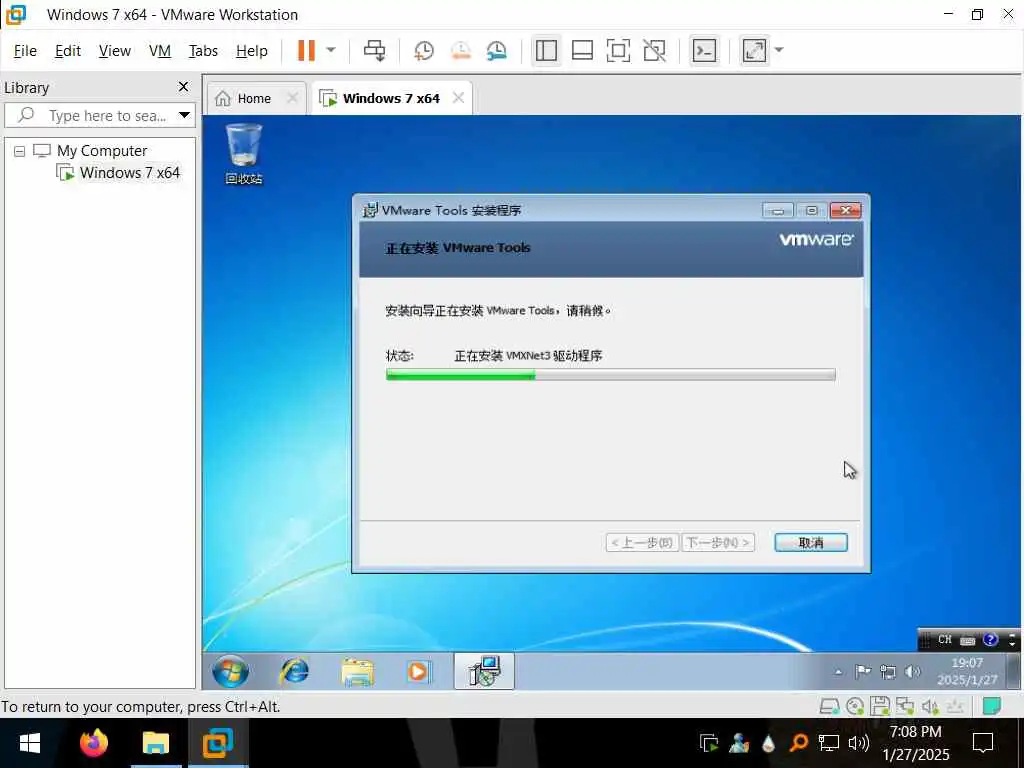Image resolution: width=1024 pixels, height=768 pixels.
Task: Close the Library panel
Action: pos(184,87)
